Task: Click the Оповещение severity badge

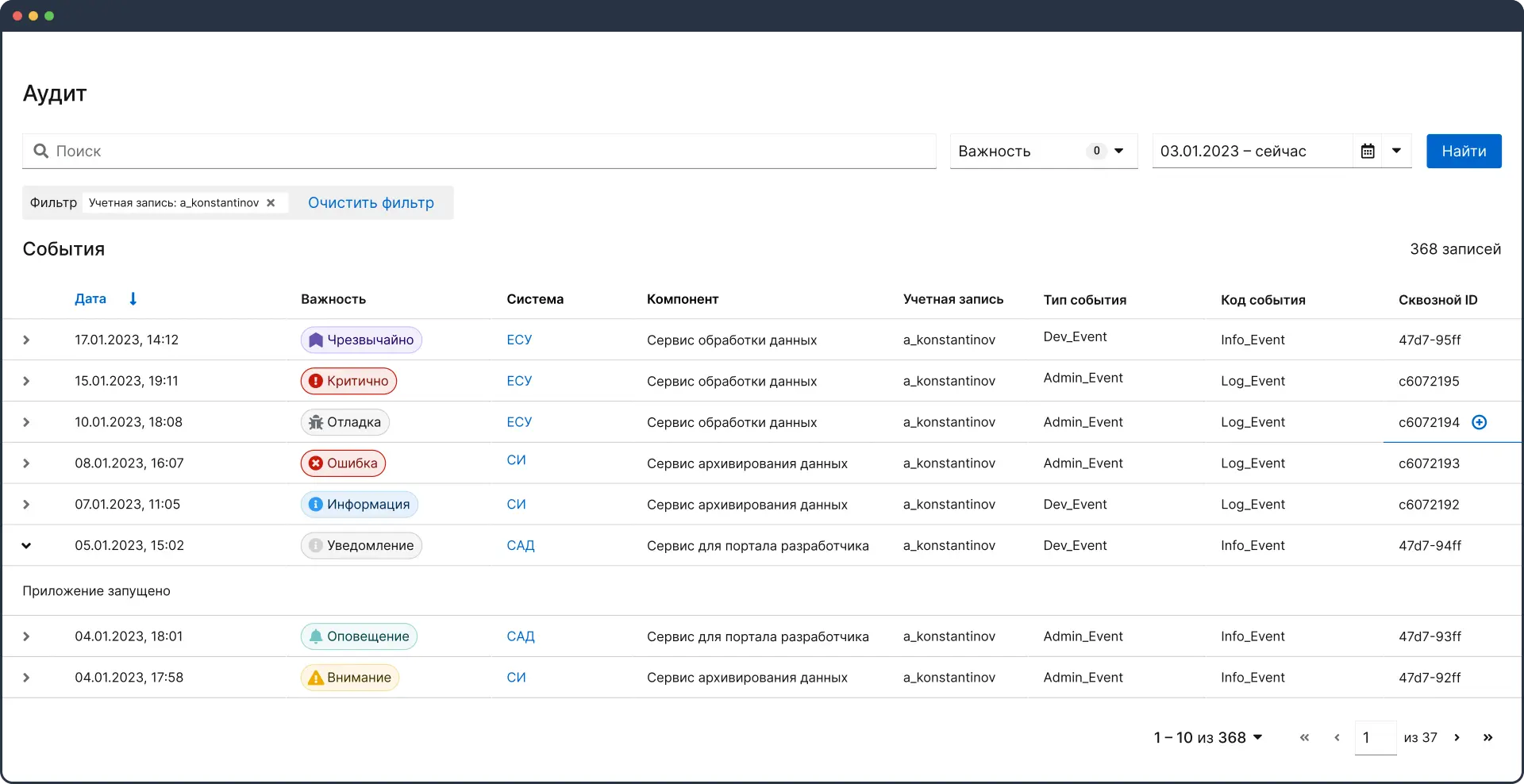Action: coord(359,636)
